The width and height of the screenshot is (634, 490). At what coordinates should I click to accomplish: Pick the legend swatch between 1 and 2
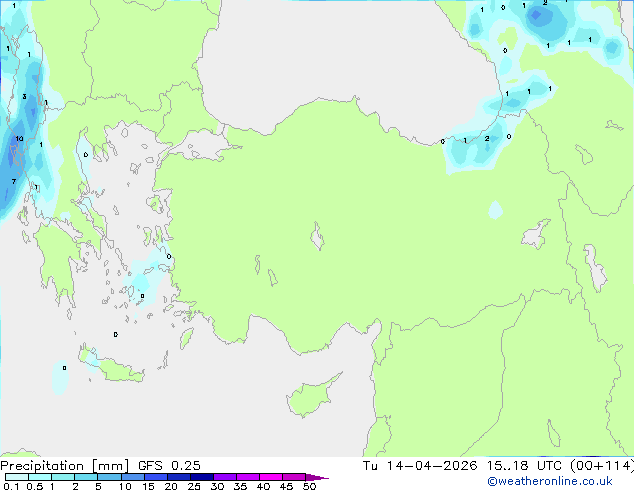[63, 477]
